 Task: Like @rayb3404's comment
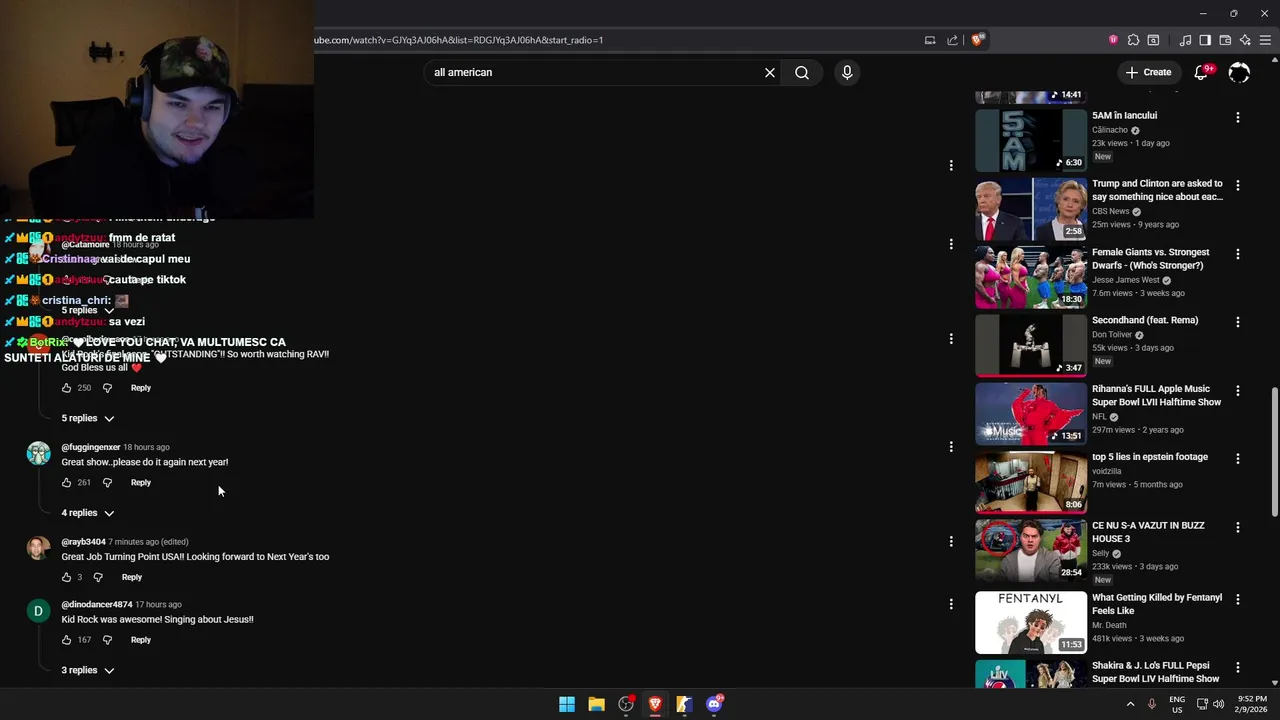point(67,577)
